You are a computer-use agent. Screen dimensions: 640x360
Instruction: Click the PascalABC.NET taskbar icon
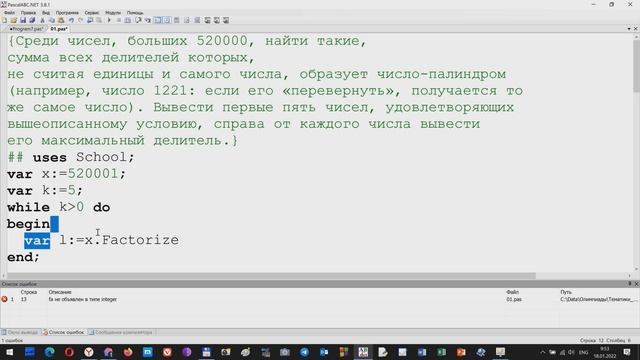pyautogui.click(x=363, y=352)
